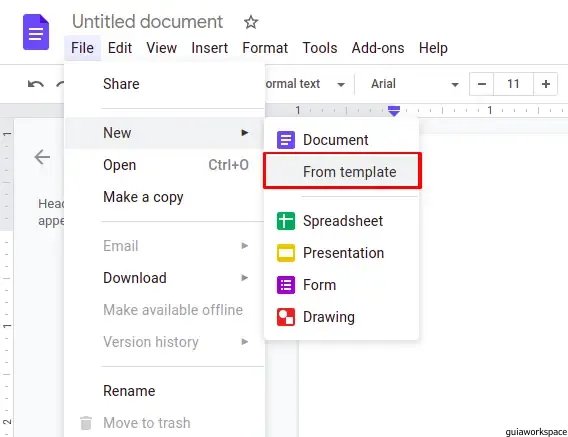Decrease font size with minus button
The height and width of the screenshot is (437, 568).
click(x=481, y=84)
